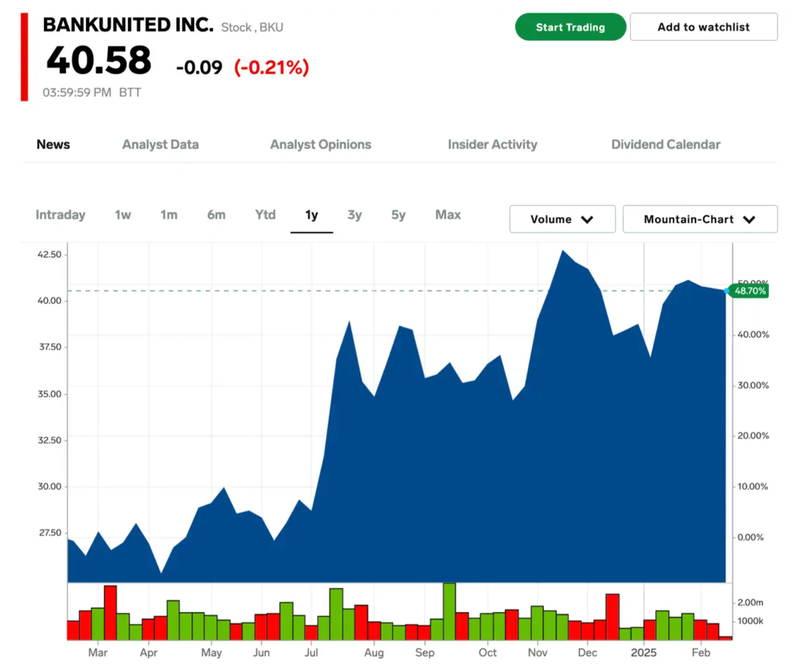Add stock to watchlist
This screenshot has width=800, height=670.
(703, 27)
